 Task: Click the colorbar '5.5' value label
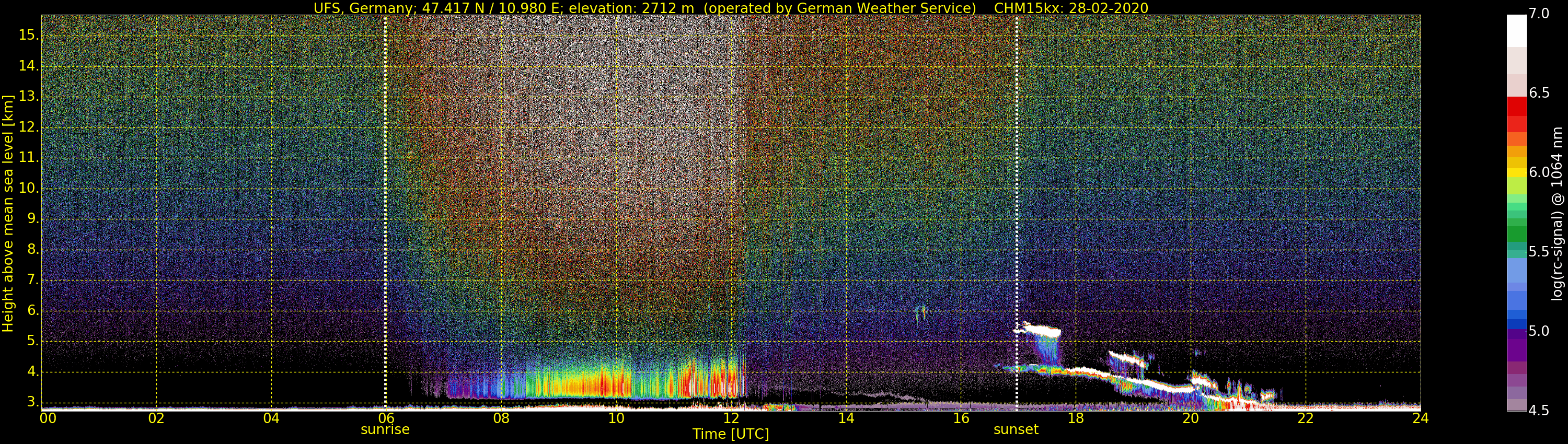tap(1539, 252)
